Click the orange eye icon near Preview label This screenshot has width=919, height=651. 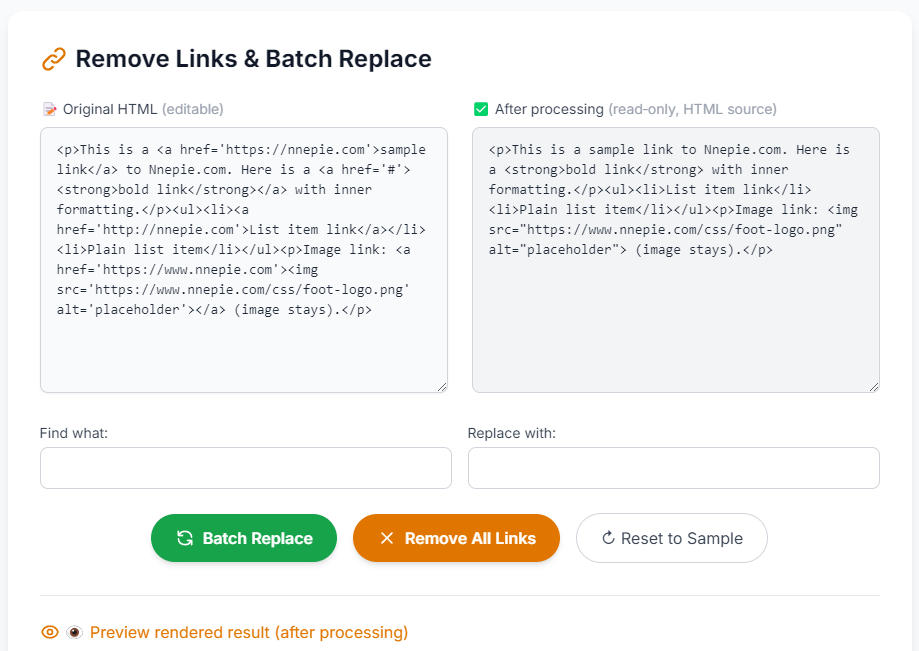[49, 632]
